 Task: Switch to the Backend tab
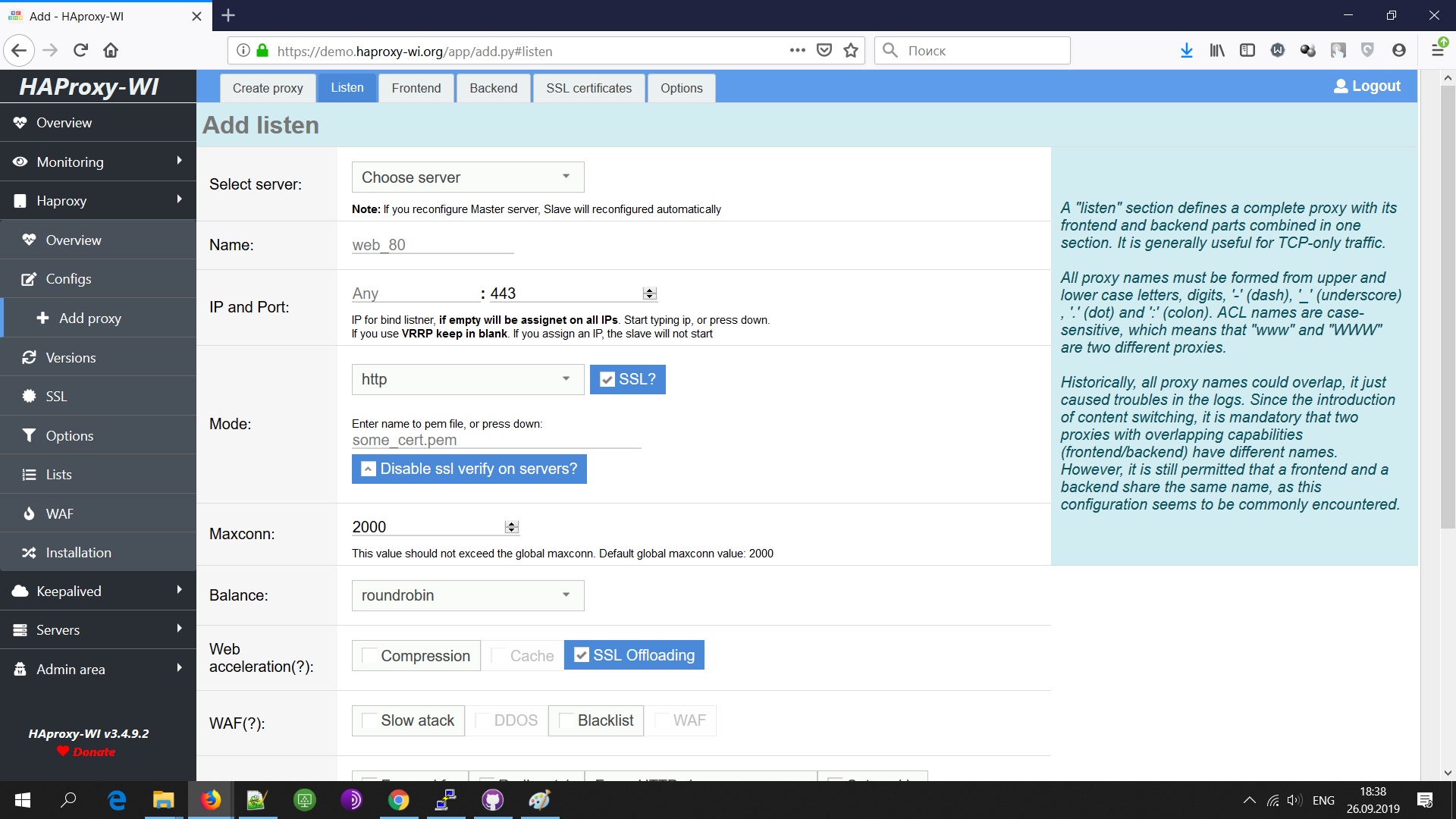494,88
